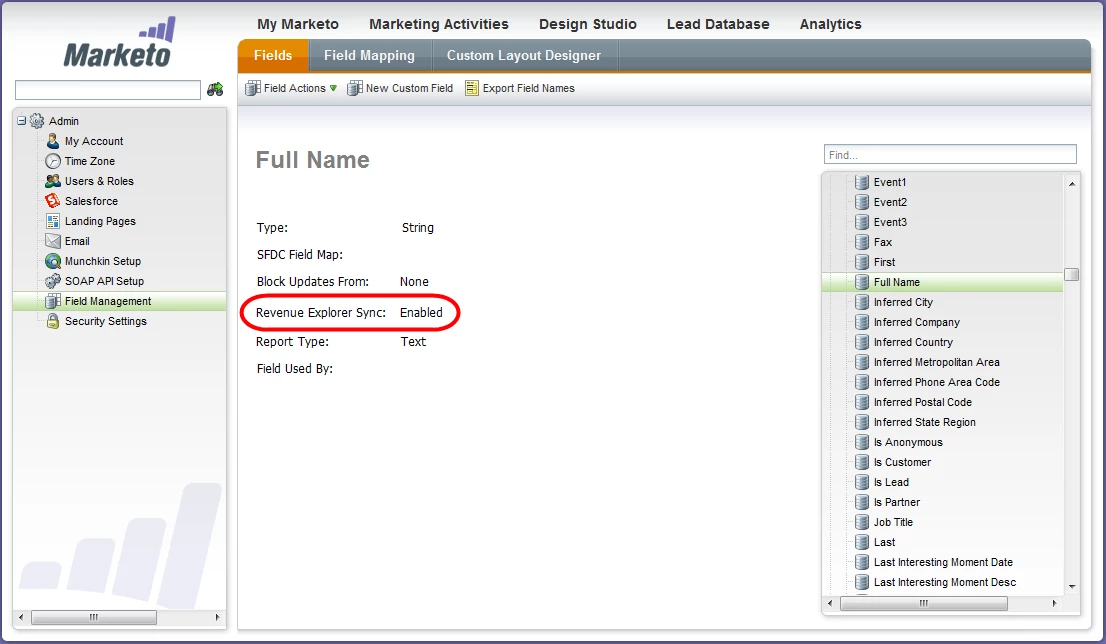The width and height of the screenshot is (1106, 644).
Task: Click the Inferred Postal Code field icon
Action: (x=861, y=402)
